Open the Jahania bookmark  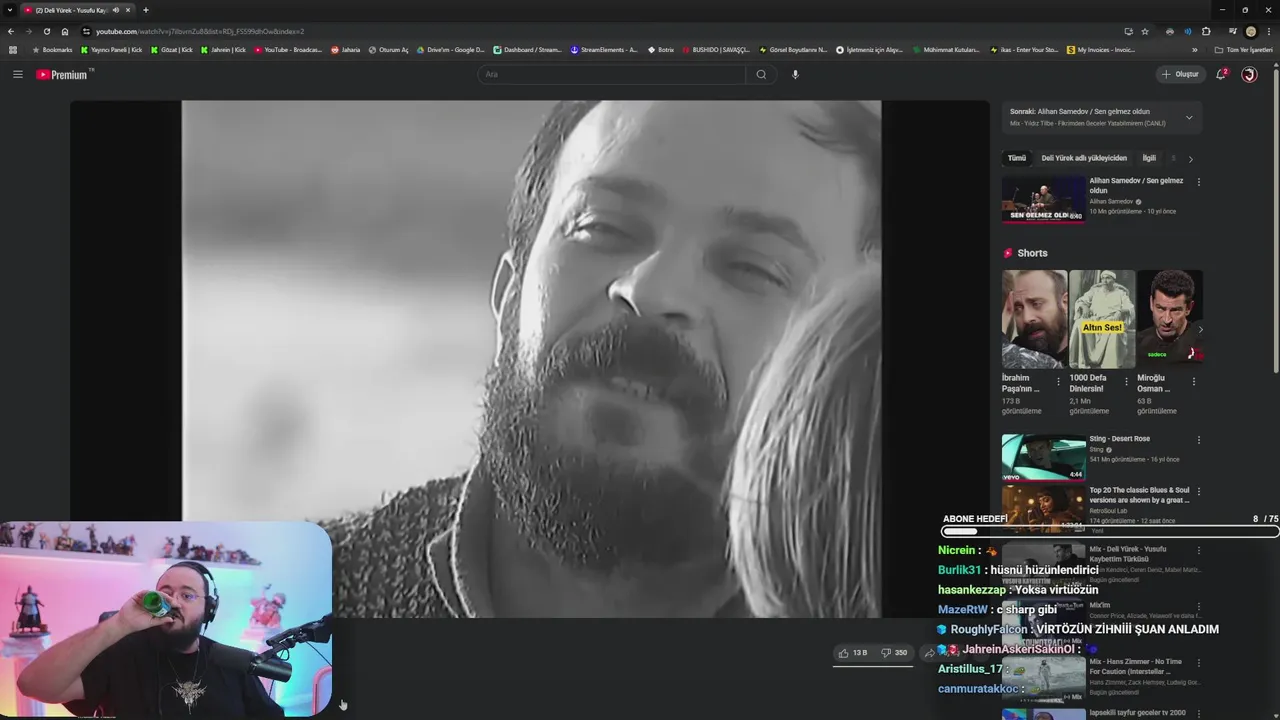pos(345,50)
